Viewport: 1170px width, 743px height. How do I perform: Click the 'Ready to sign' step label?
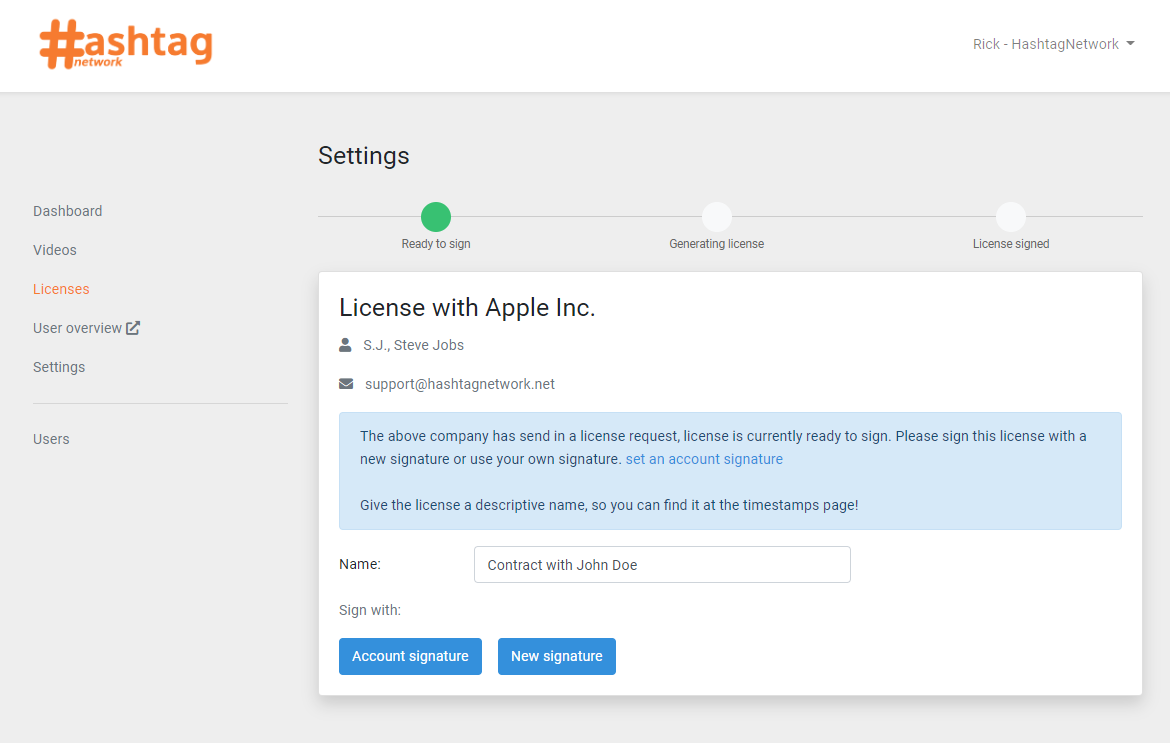click(436, 244)
